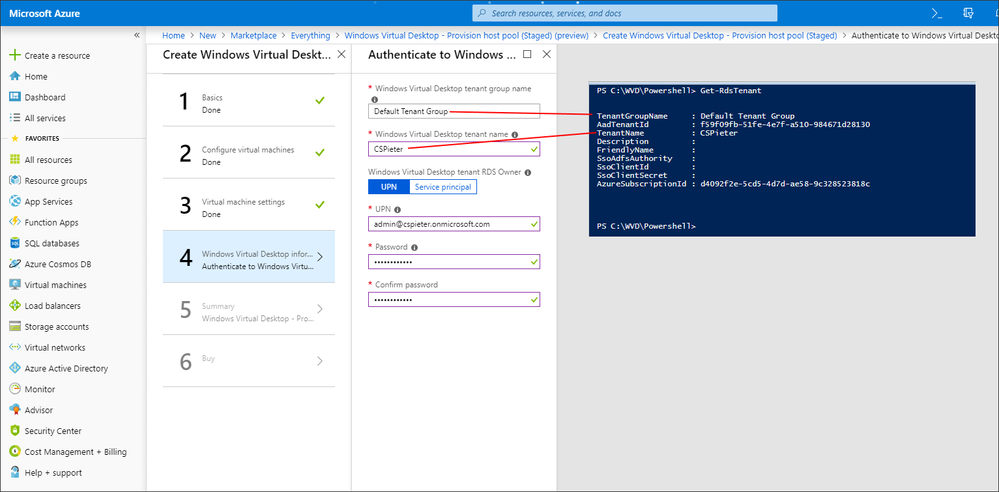Click the tenant name field showing CSPieter
999x492 pixels.
tap(454, 148)
